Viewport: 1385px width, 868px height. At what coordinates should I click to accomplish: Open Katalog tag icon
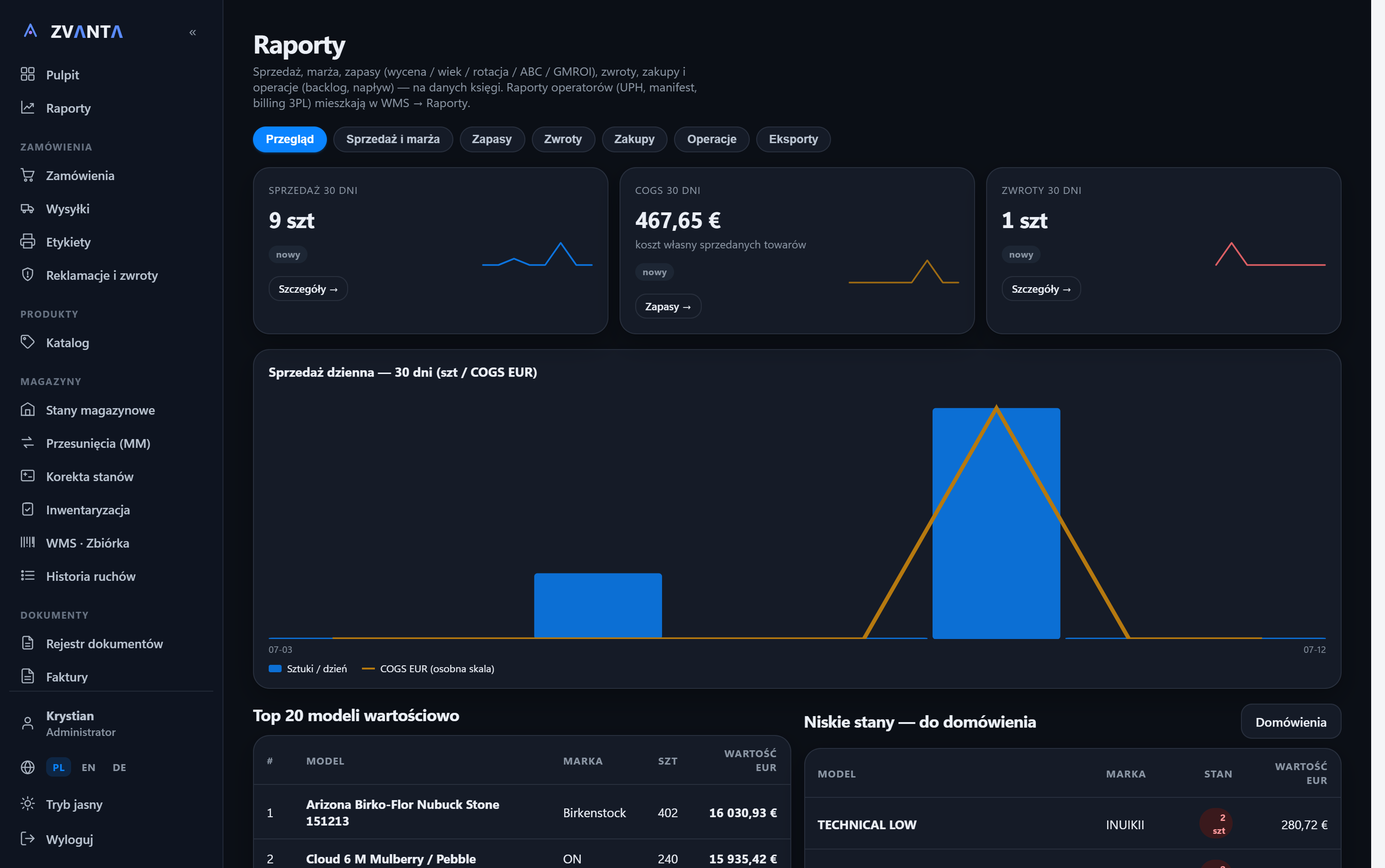pyautogui.click(x=28, y=342)
